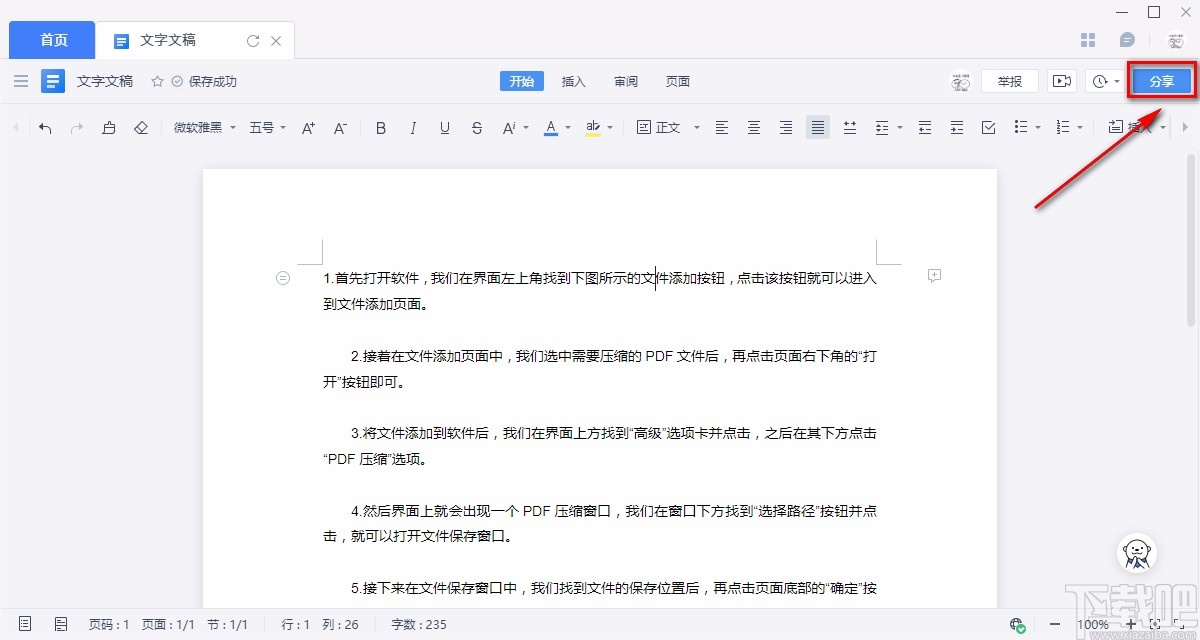Open the history clock dropdown
The width and height of the screenshot is (1200, 640).
click(1105, 81)
